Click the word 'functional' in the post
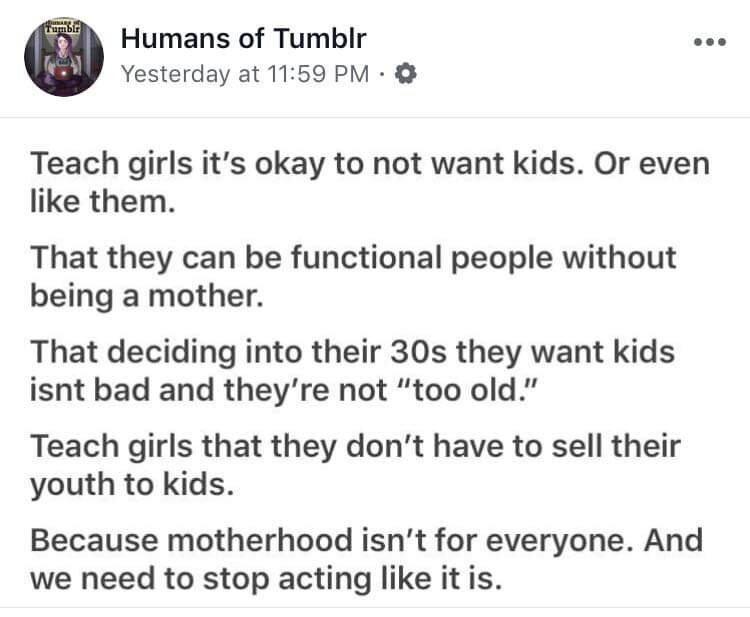This screenshot has width=750, height=617. point(366,257)
